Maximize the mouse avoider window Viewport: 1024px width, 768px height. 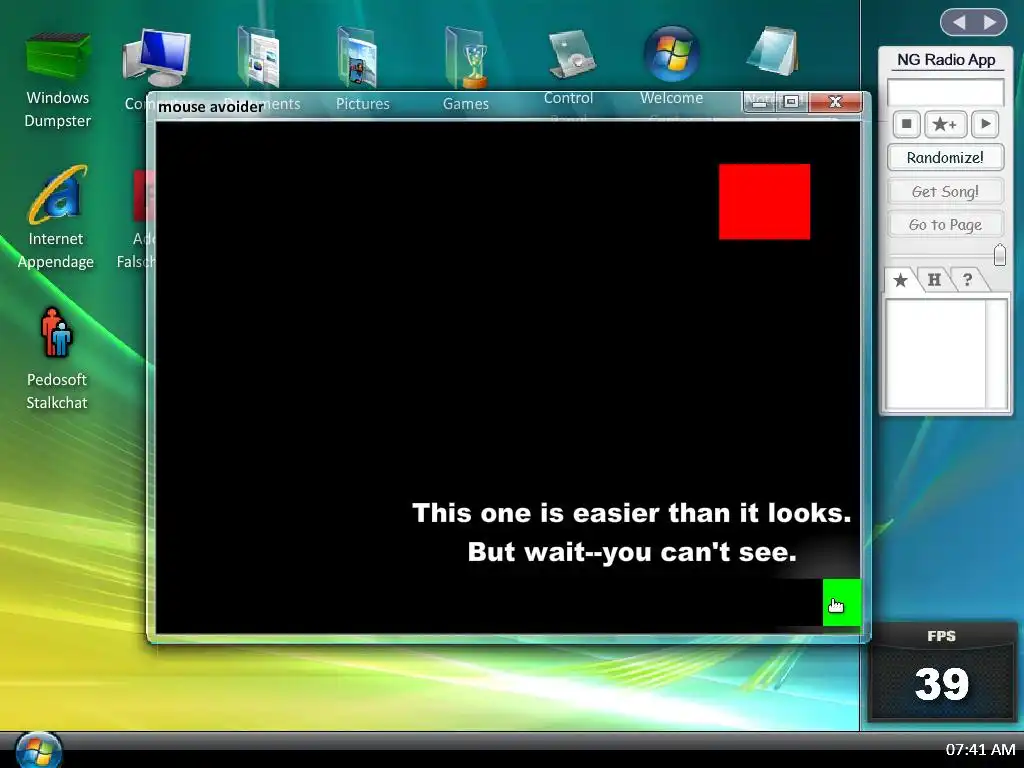pyautogui.click(x=792, y=102)
